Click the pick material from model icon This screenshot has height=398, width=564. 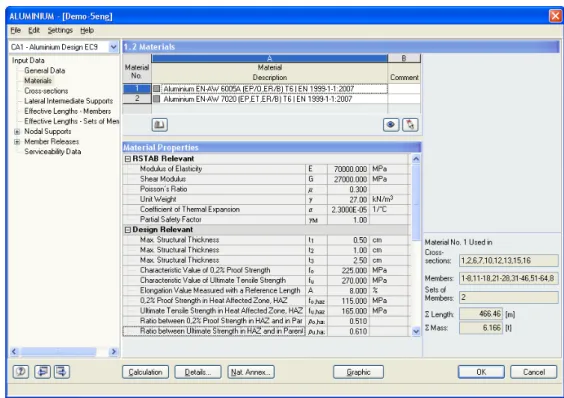pyautogui.click(x=410, y=125)
